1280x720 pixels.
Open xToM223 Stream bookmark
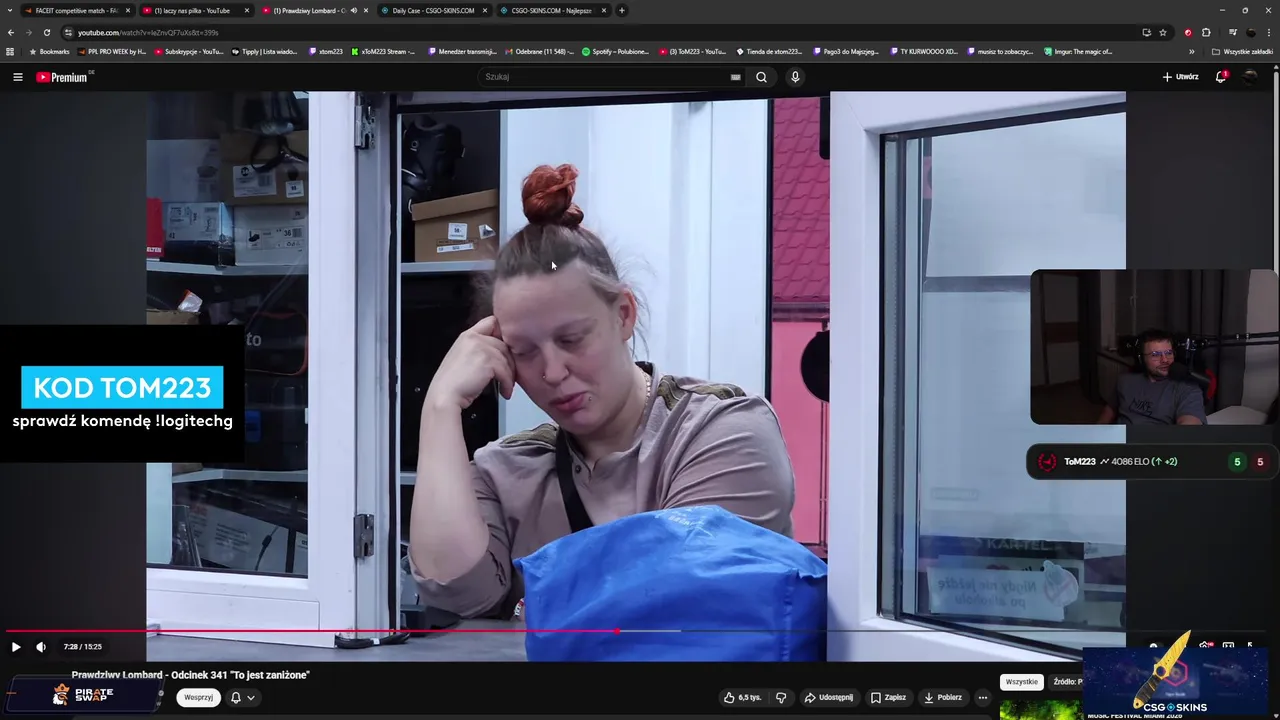(x=383, y=51)
